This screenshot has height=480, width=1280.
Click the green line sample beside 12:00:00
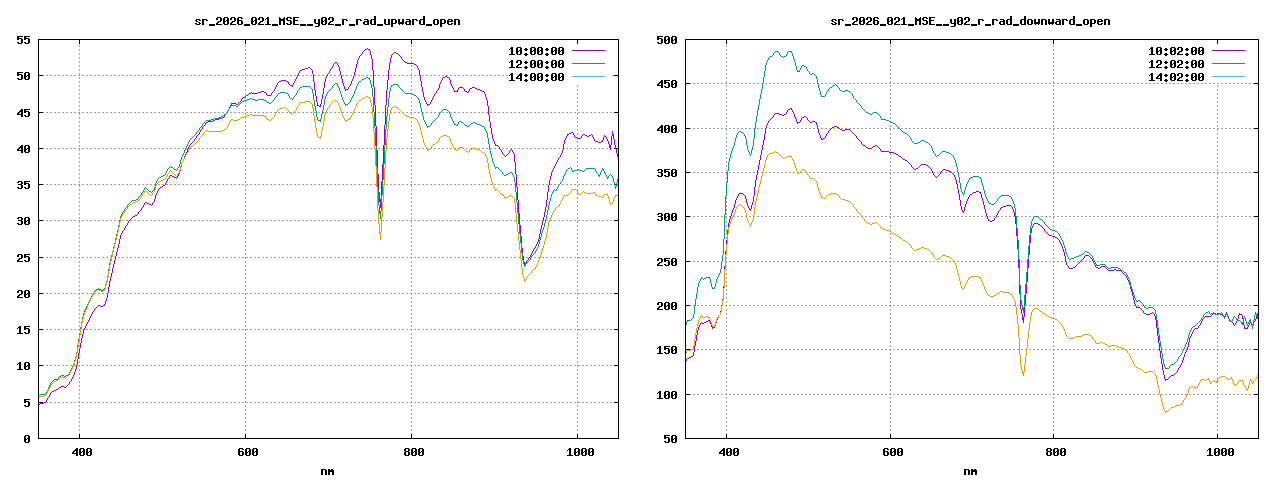pyautogui.click(x=587, y=63)
